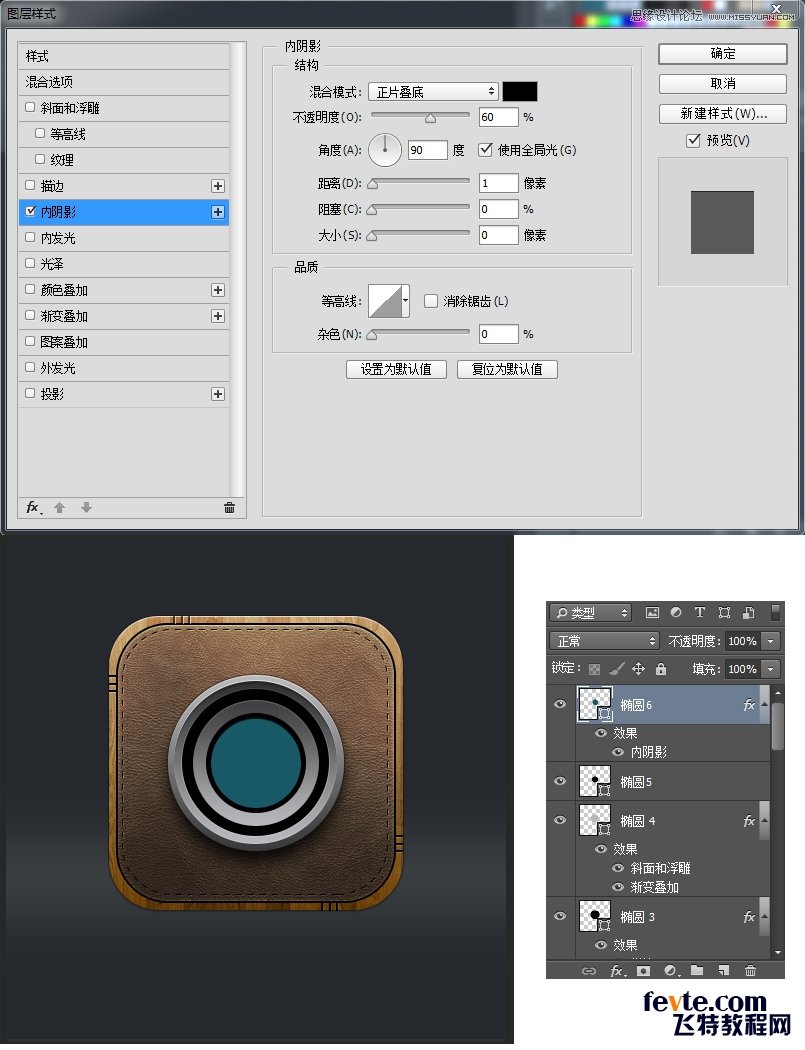805x1050 pixels.
Task: Click 距离 slider handle
Action: pos(372,184)
